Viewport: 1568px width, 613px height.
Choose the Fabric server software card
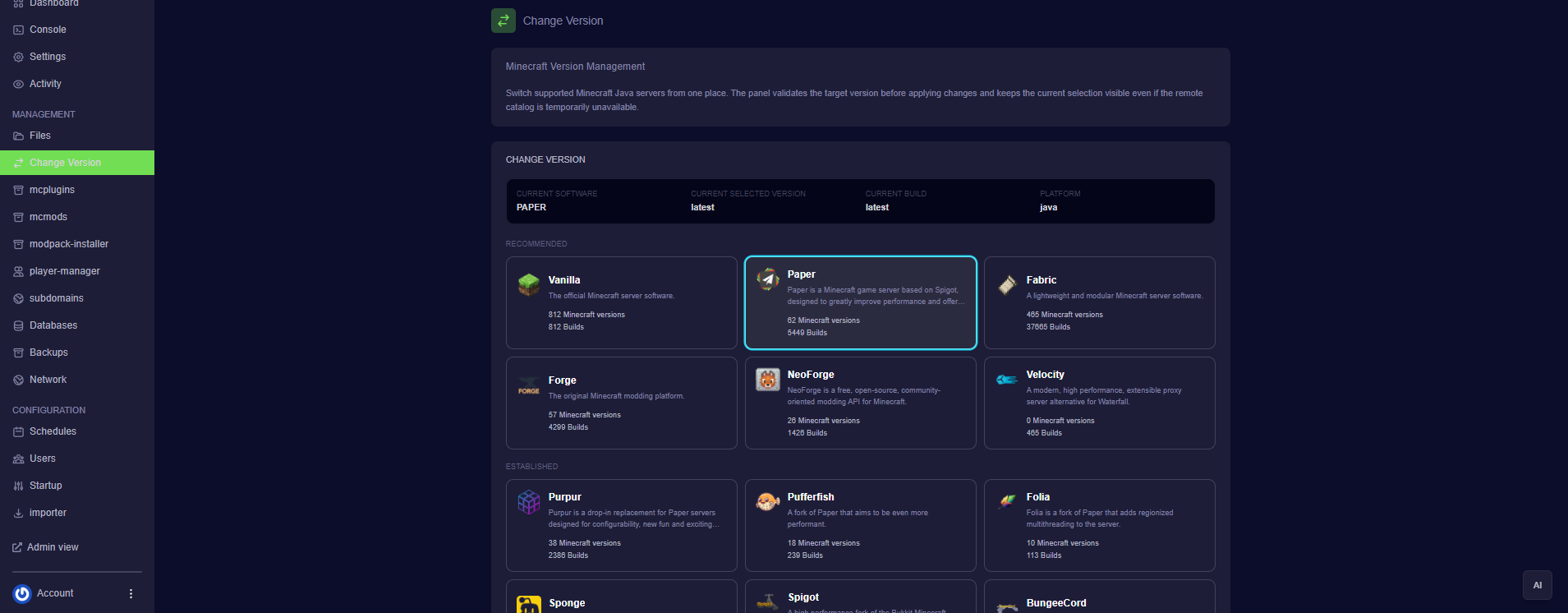pyautogui.click(x=1100, y=302)
